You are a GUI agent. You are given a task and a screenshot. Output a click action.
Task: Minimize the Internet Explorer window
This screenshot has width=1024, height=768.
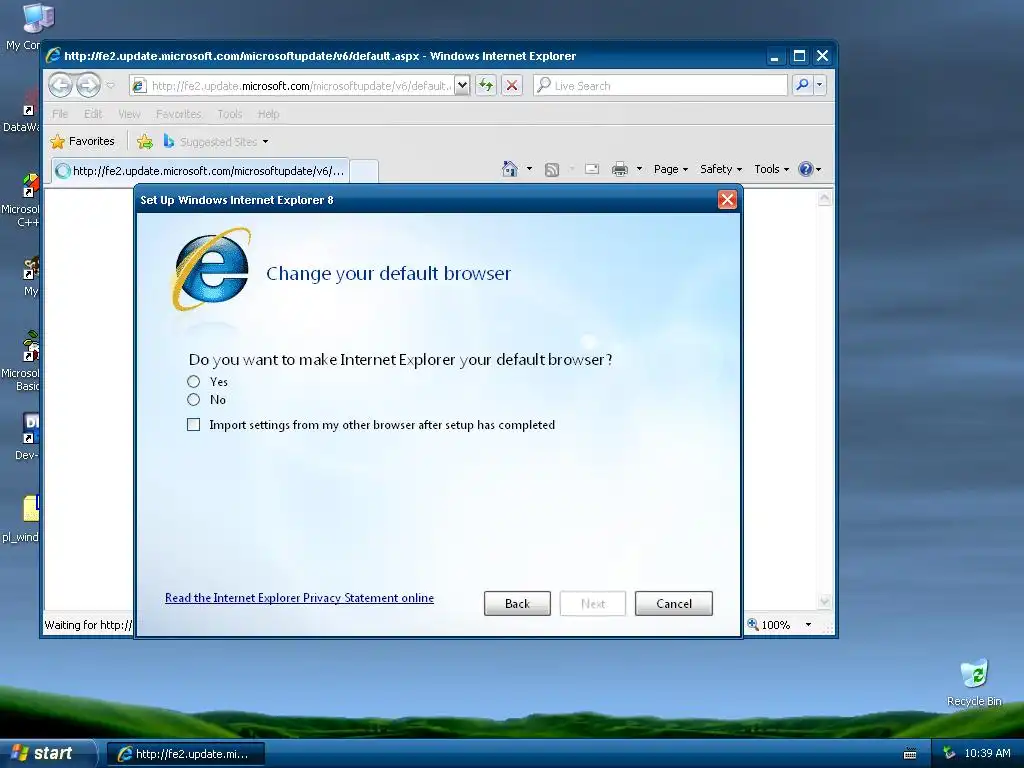[775, 56]
